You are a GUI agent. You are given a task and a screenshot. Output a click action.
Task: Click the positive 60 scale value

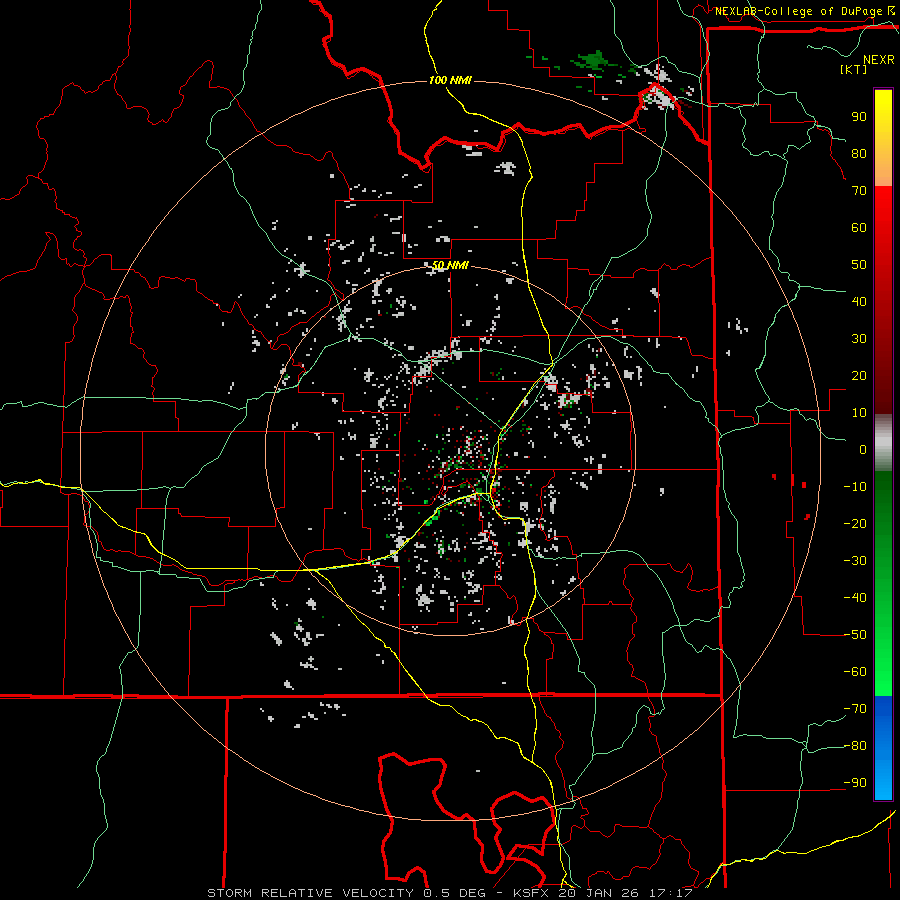(859, 227)
